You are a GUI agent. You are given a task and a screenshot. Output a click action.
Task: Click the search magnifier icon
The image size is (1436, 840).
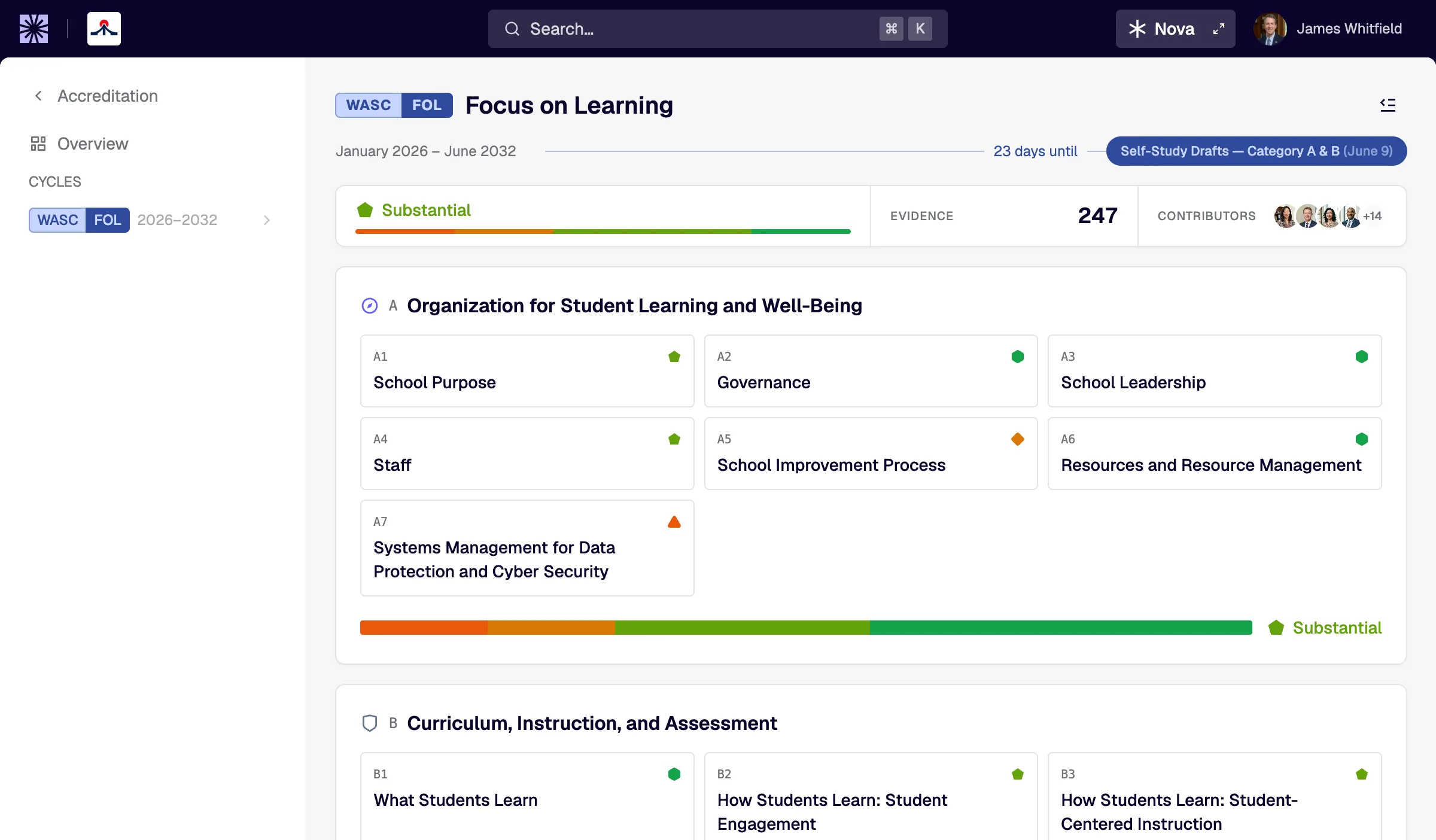512,29
